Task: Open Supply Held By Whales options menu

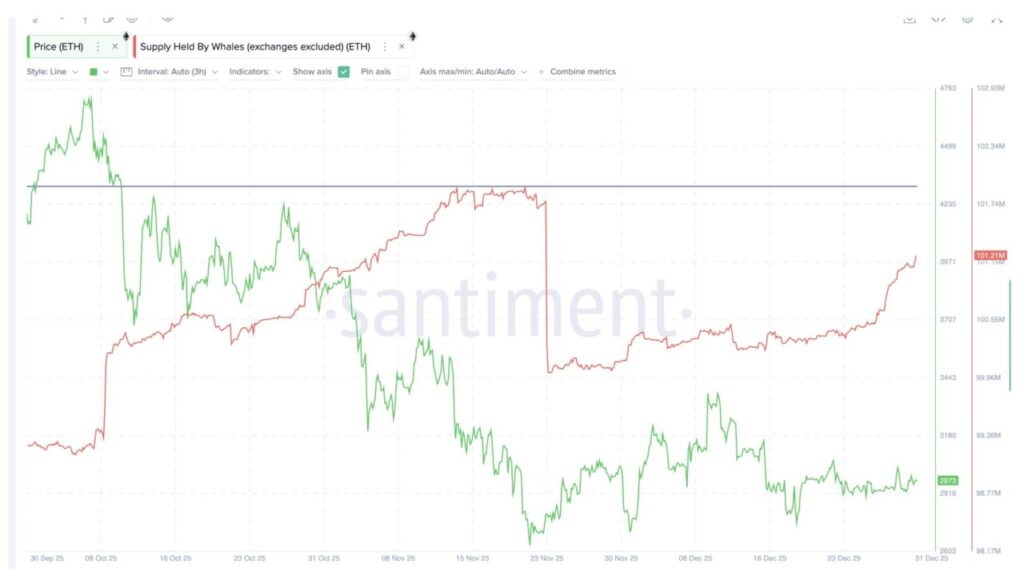Action: (x=385, y=47)
